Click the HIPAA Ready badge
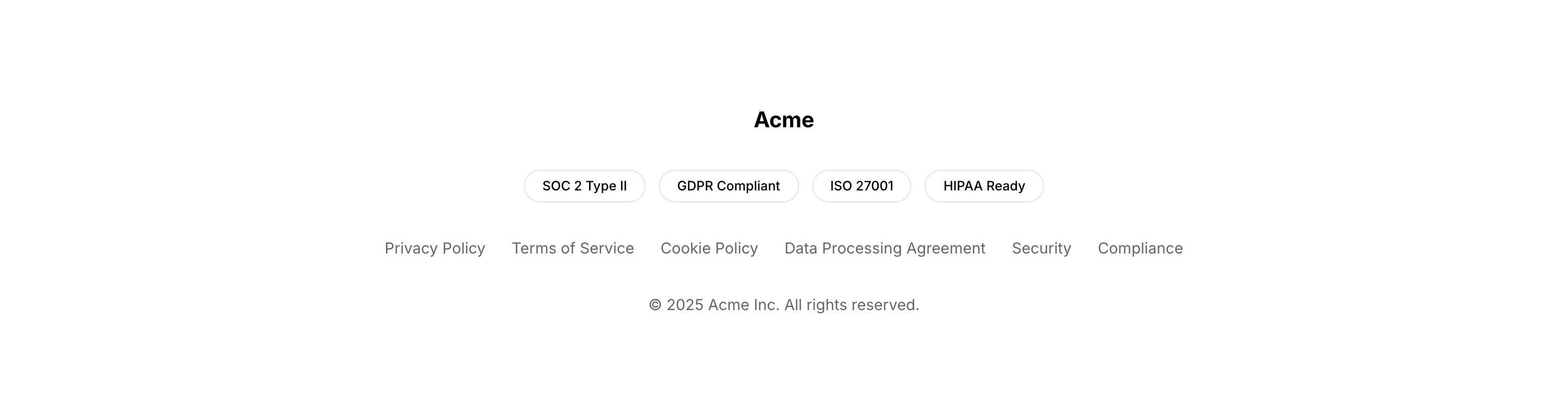This screenshot has width=1568, height=420. coord(984,186)
